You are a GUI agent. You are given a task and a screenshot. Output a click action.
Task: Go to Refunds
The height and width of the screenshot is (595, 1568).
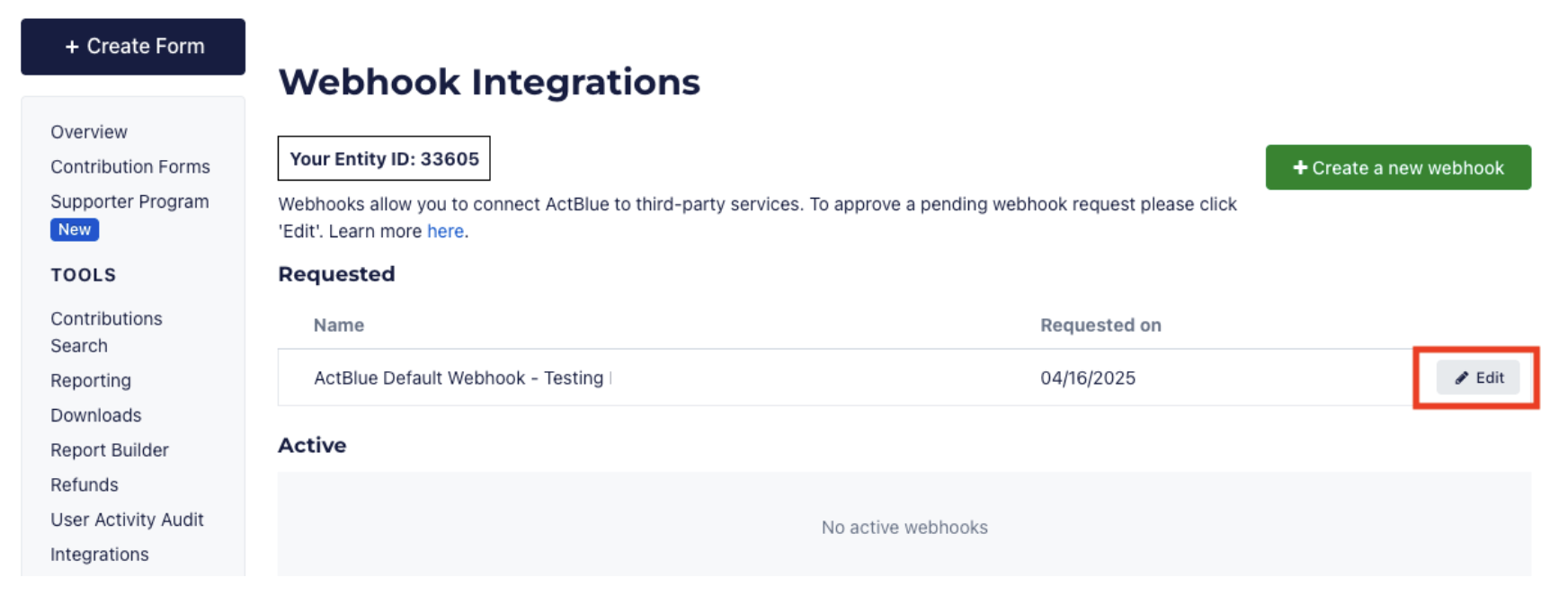[x=85, y=485]
